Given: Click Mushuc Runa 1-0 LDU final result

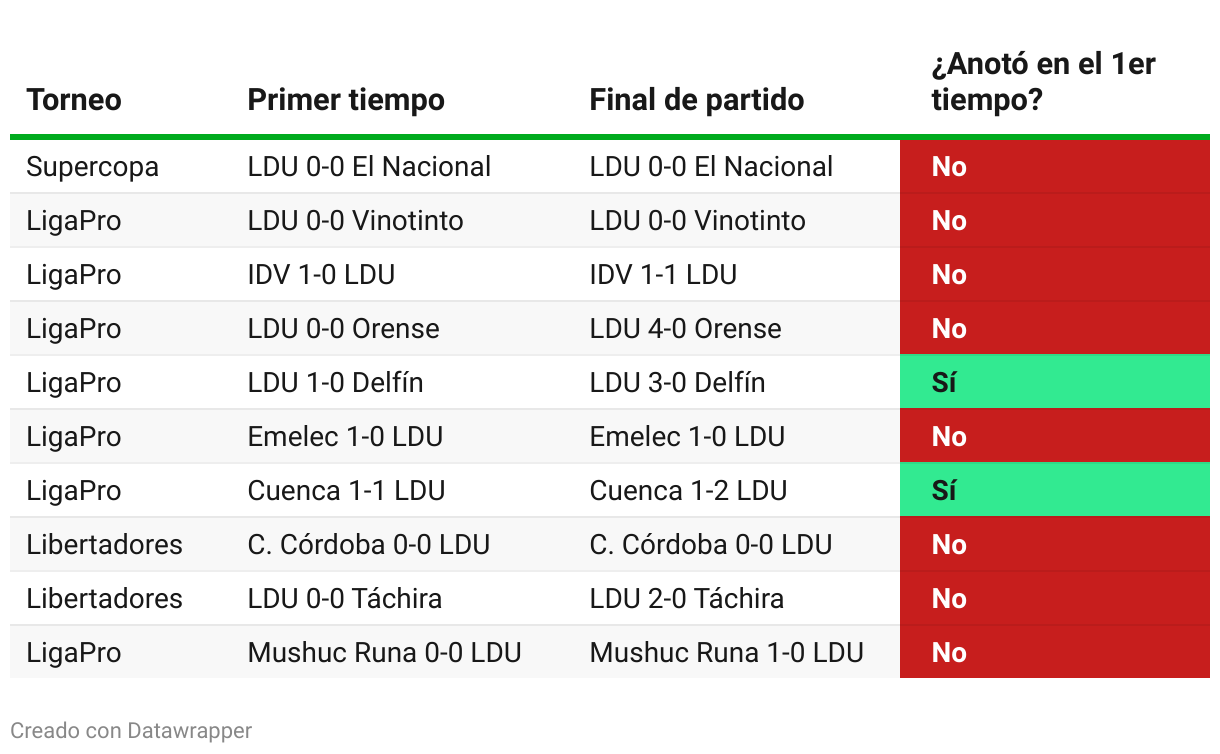Looking at the screenshot, I should click(x=727, y=652).
